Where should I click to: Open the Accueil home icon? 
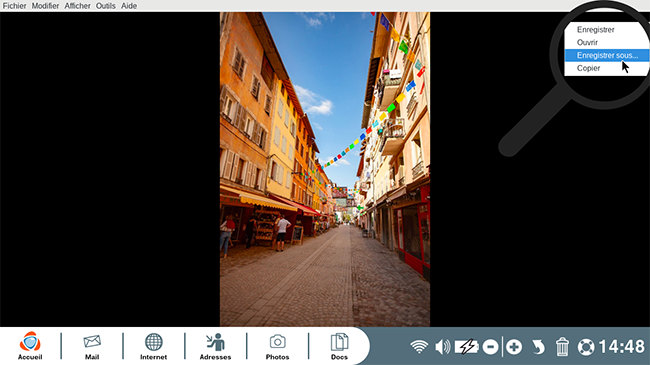click(30, 345)
